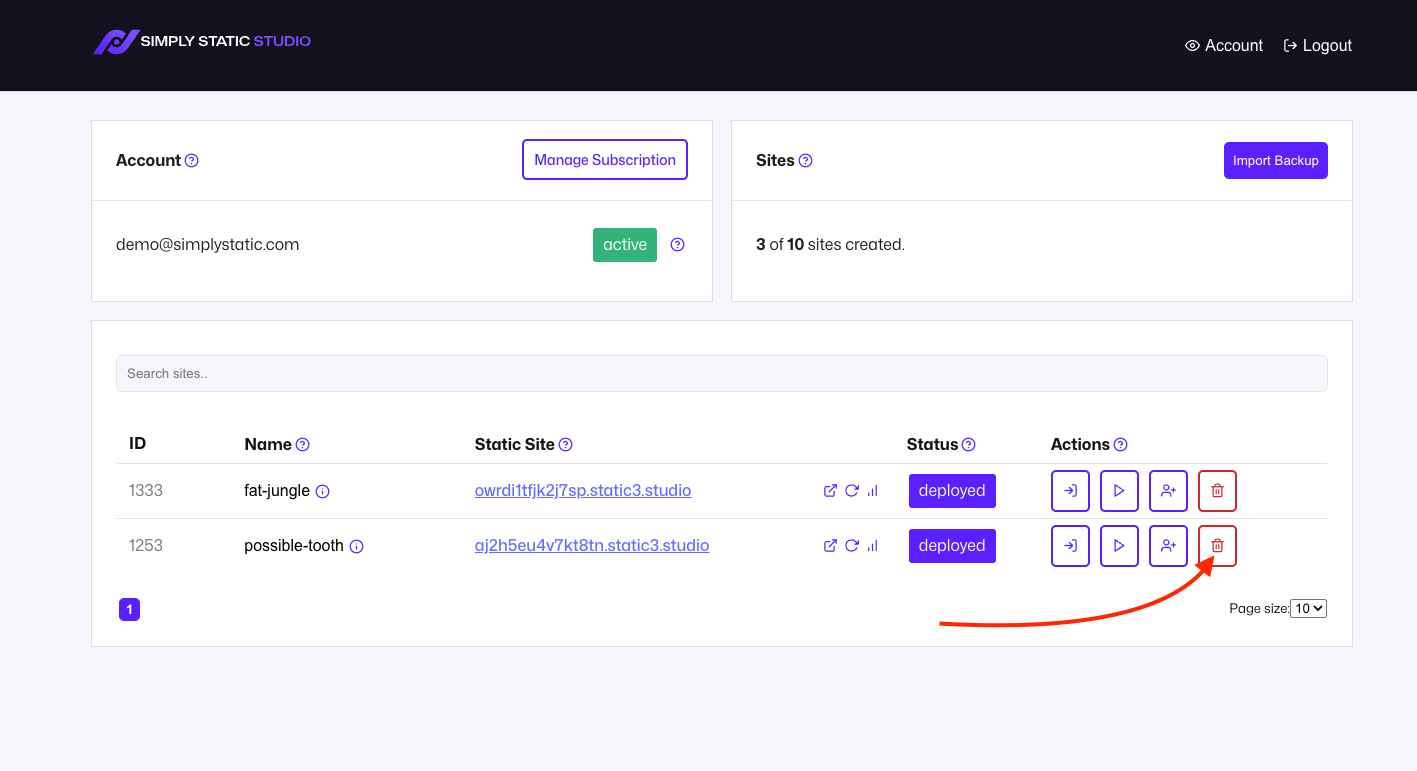
Task: Delete the fat-jungle site
Action: 1217,491
